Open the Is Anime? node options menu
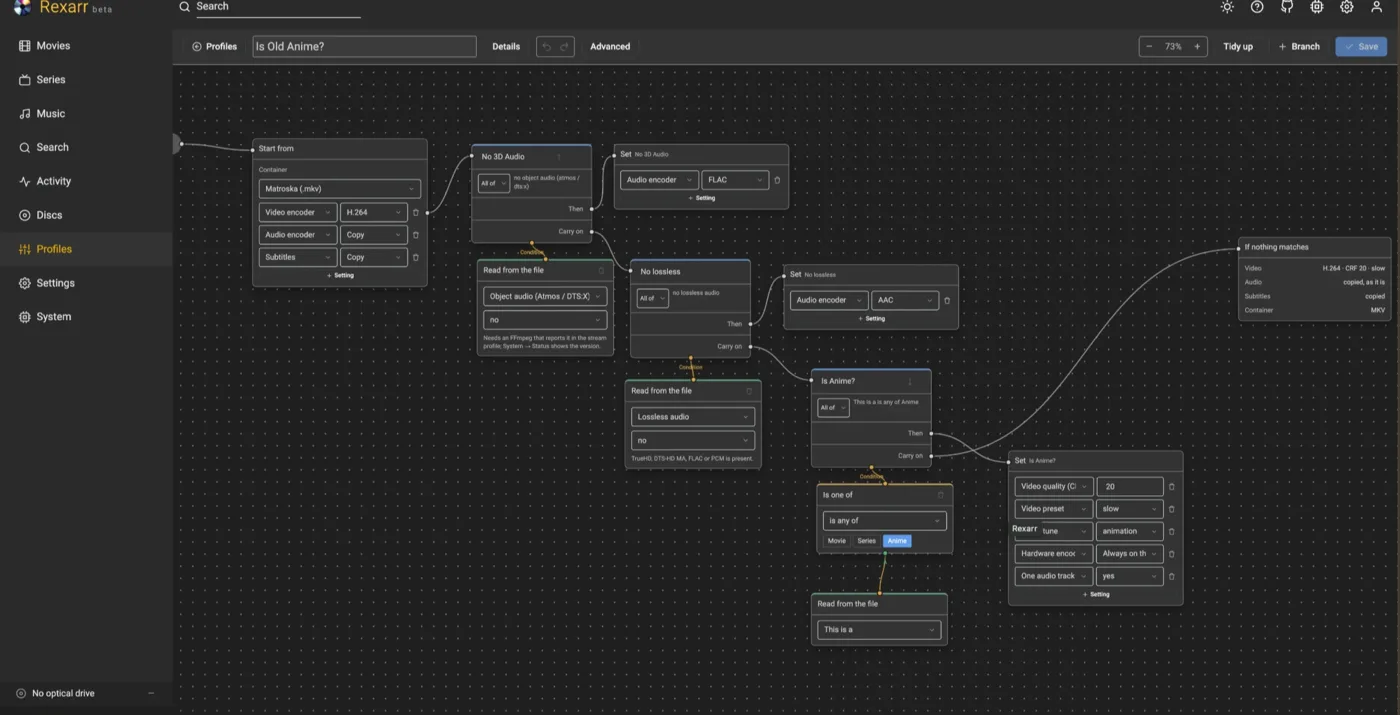The image size is (1400, 715). coord(910,381)
